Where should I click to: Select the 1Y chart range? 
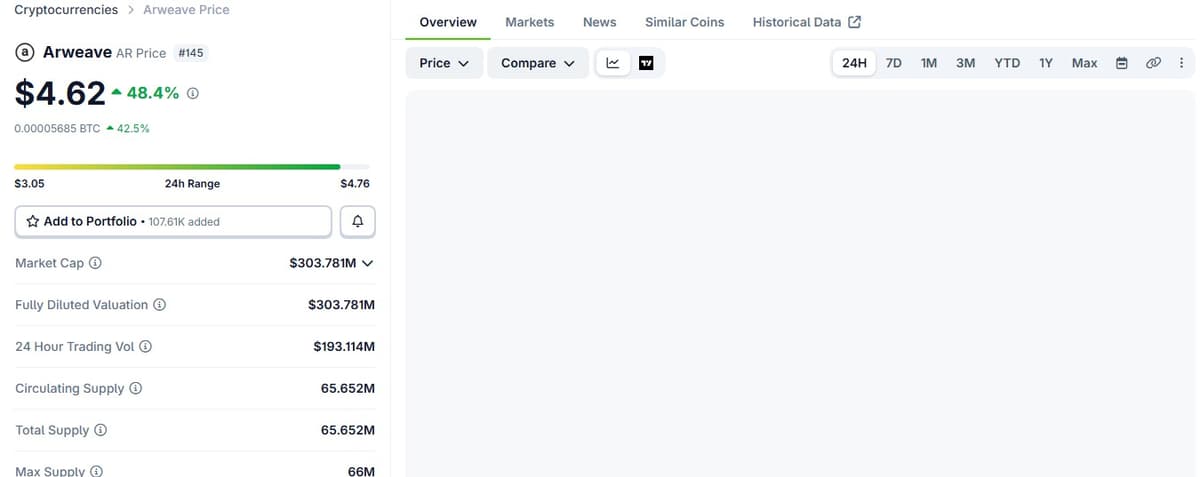click(x=1046, y=63)
